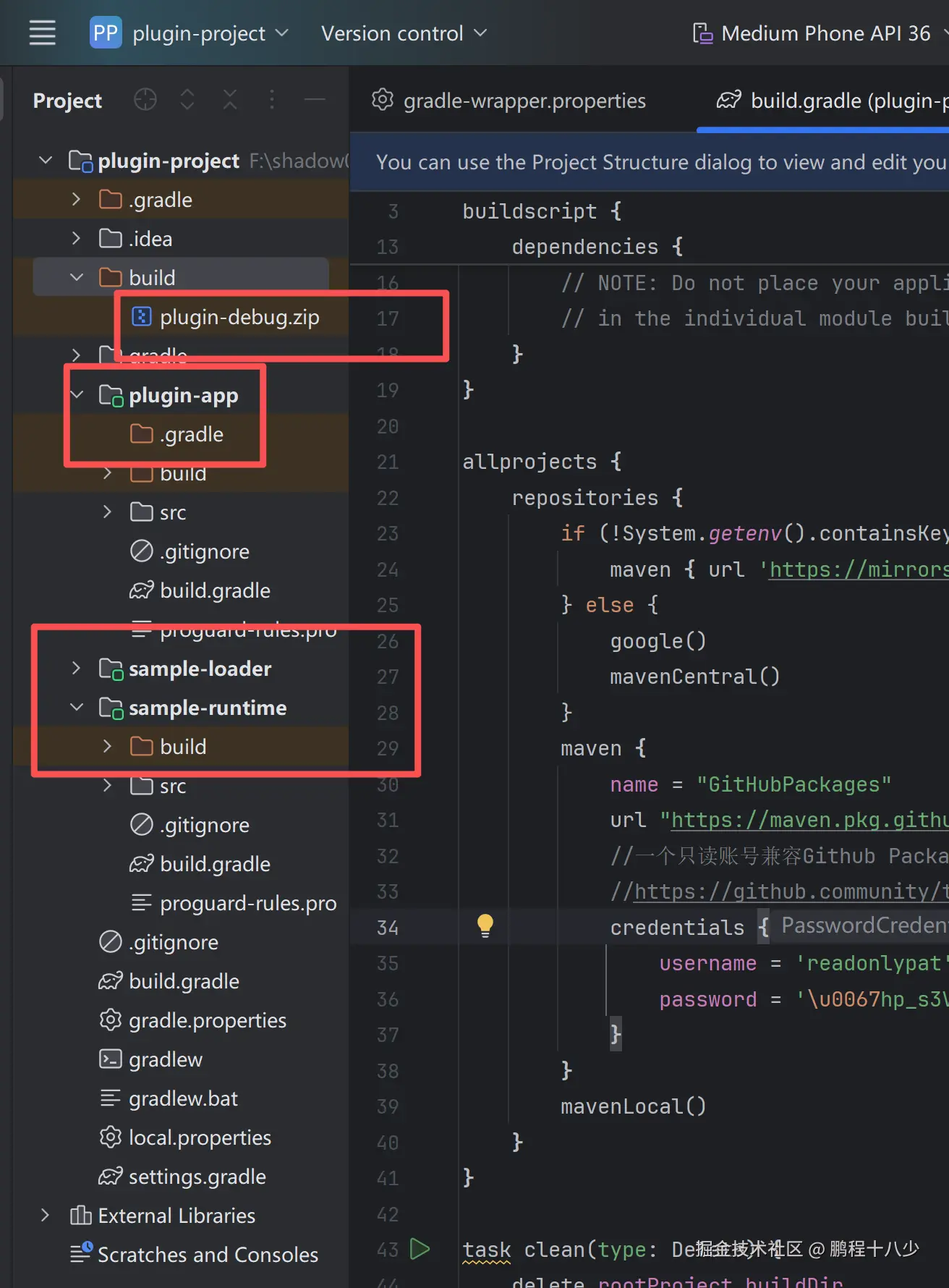This screenshot has width=949, height=1288.
Task: Open the Project panel options menu
Action: click(x=272, y=100)
